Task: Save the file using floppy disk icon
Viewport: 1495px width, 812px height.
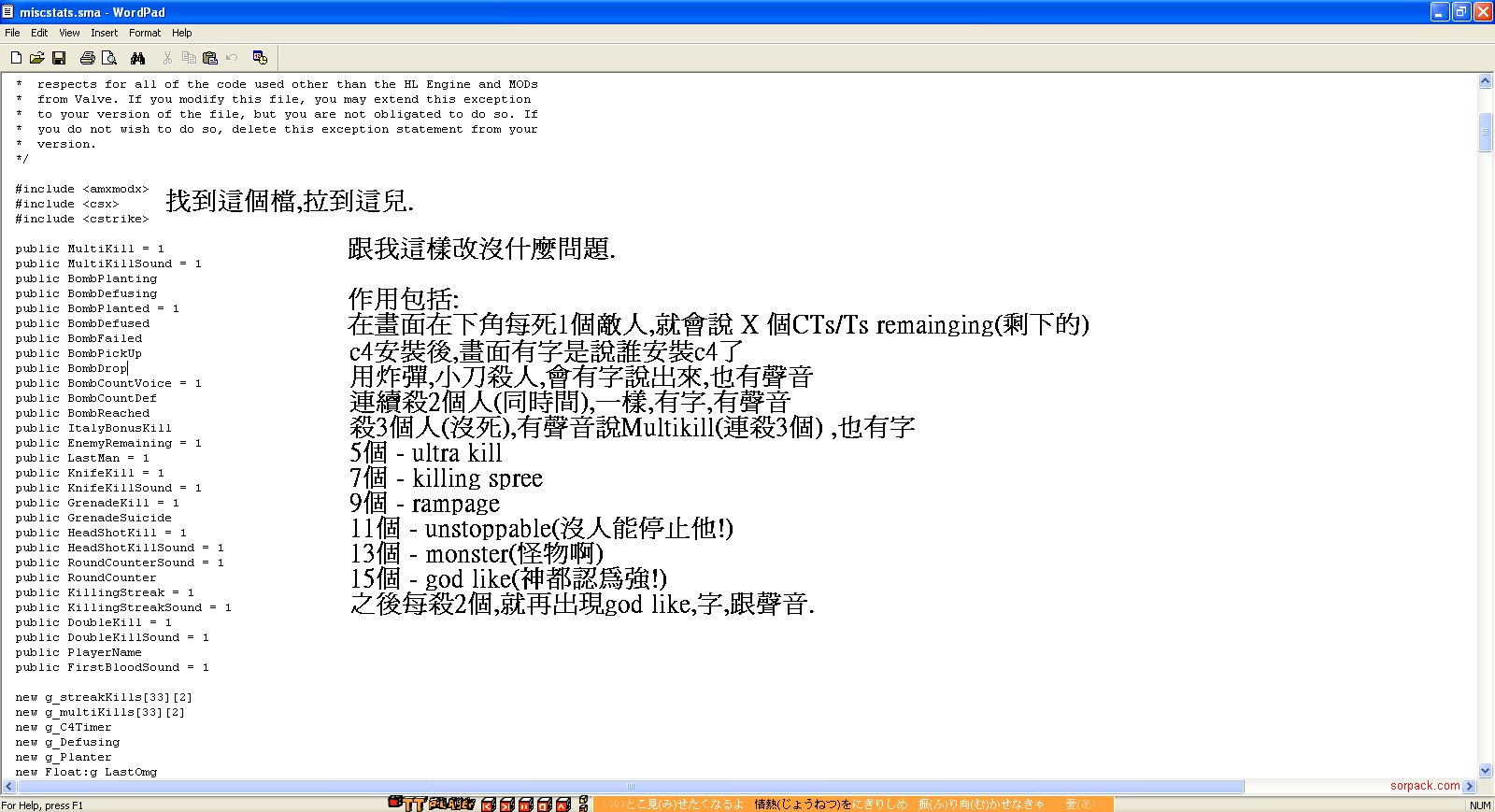Action: coord(59,58)
